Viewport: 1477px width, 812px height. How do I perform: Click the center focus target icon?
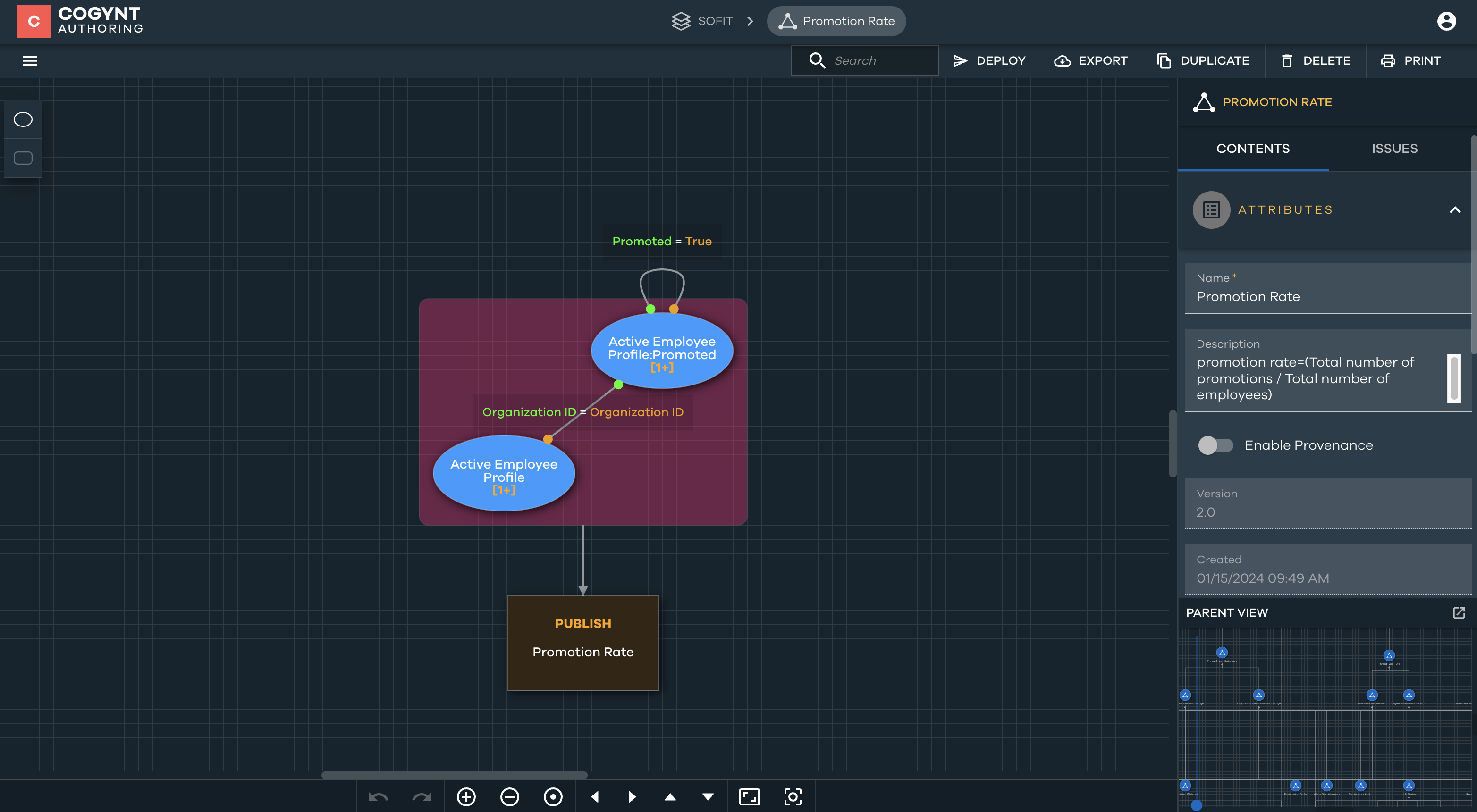coord(793,796)
